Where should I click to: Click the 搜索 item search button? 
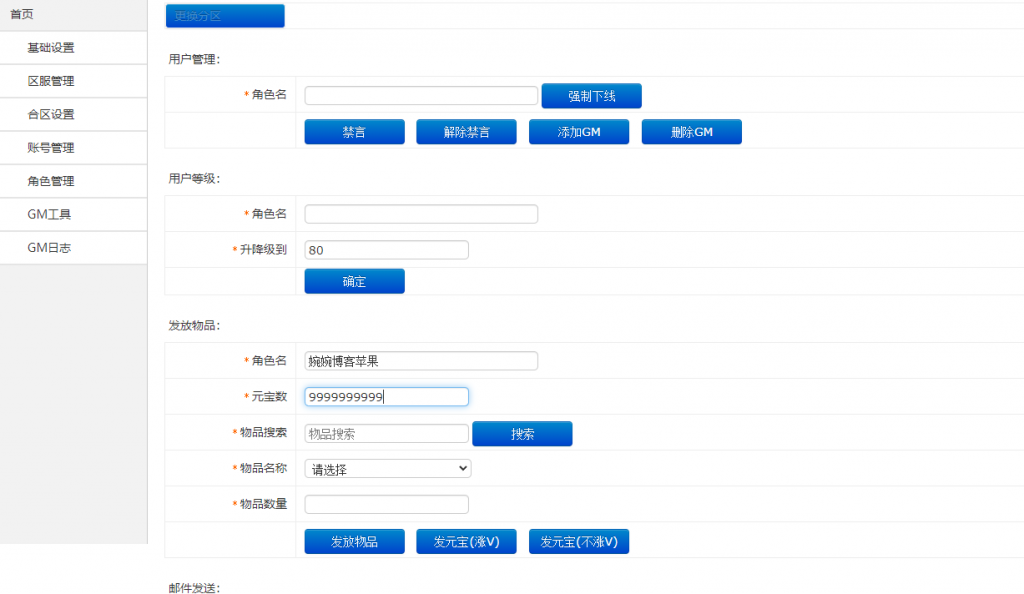coord(522,434)
